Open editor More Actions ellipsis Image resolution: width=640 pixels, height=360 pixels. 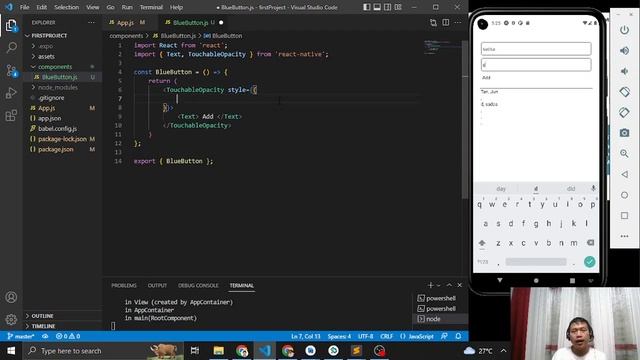coord(458,22)
